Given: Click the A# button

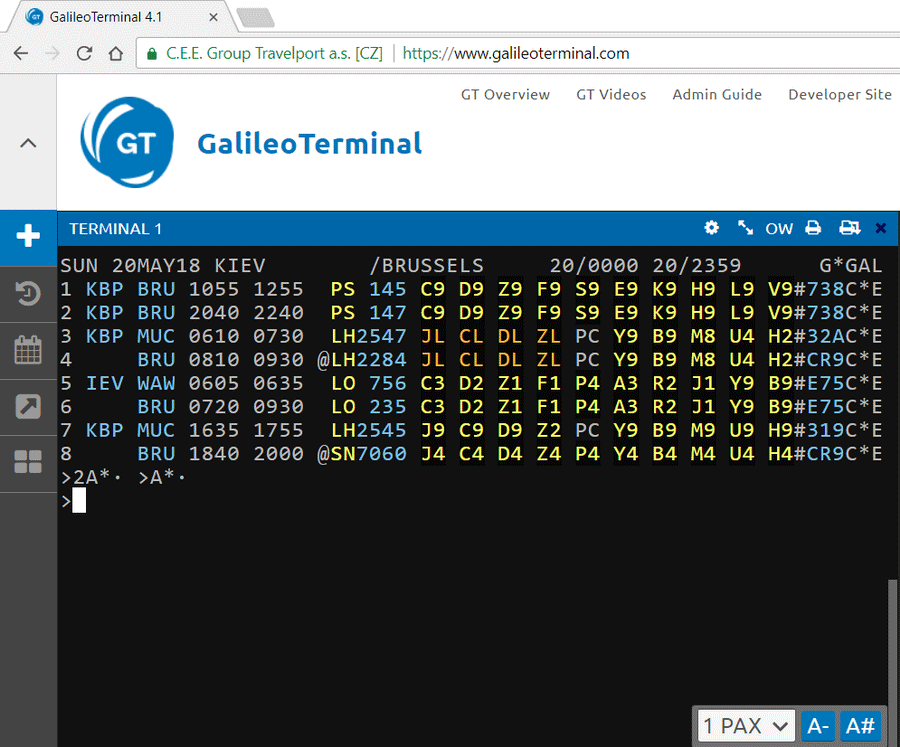Looking at the screenshot, I should coord(860,726).
